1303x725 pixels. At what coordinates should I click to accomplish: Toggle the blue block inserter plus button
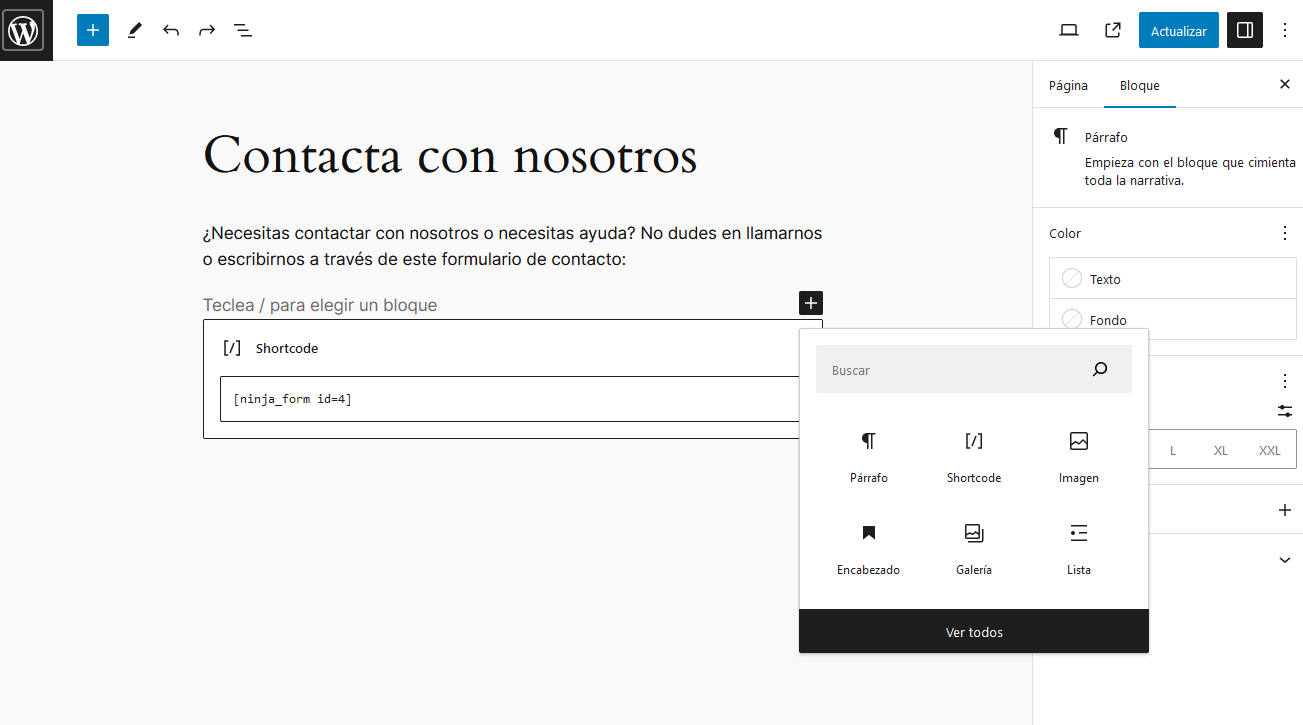click(x=93, y=30)
